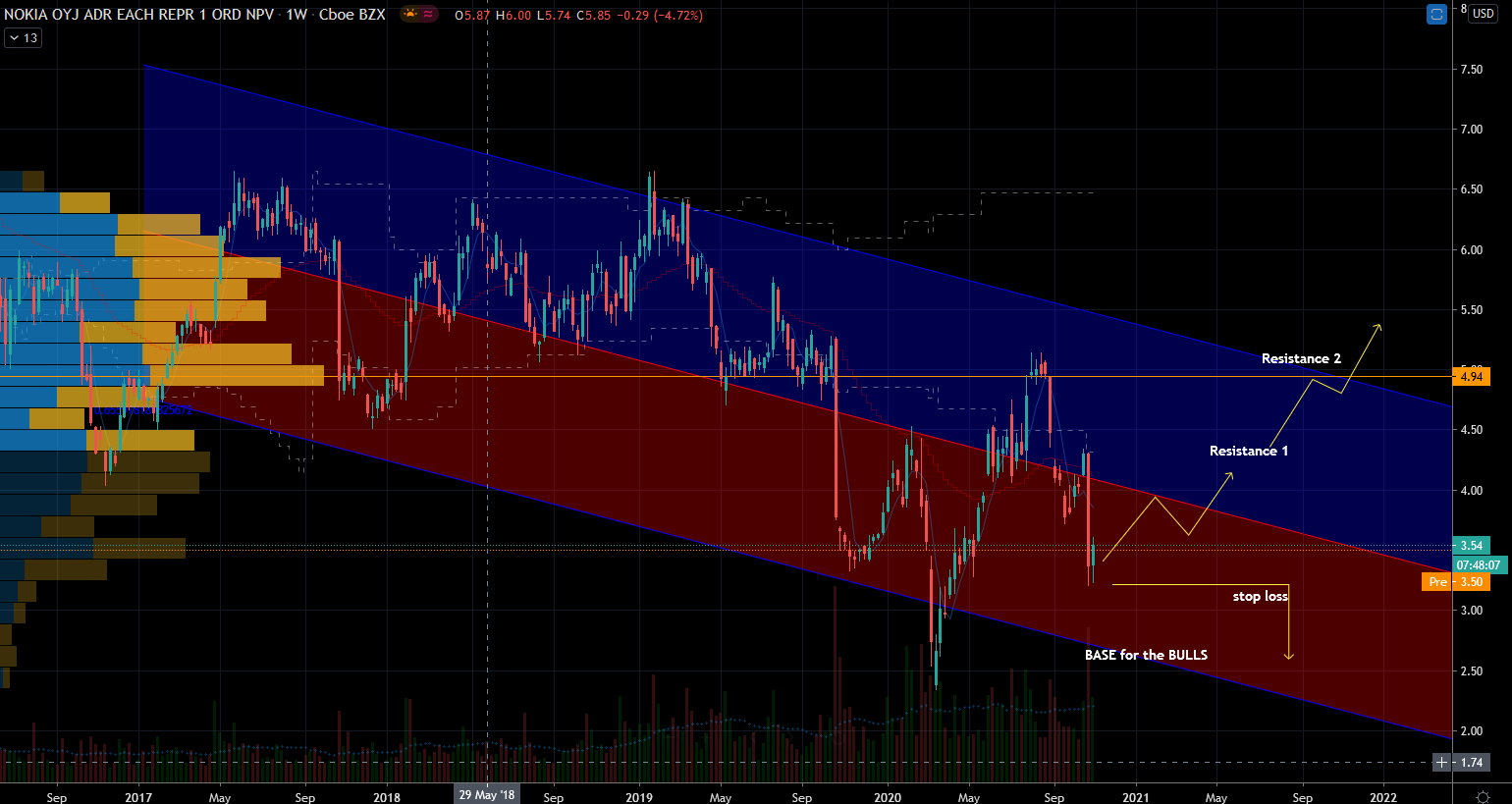Click the 1W interval in the chart legend
The image size is (1512, 804).
pos(297,15)
